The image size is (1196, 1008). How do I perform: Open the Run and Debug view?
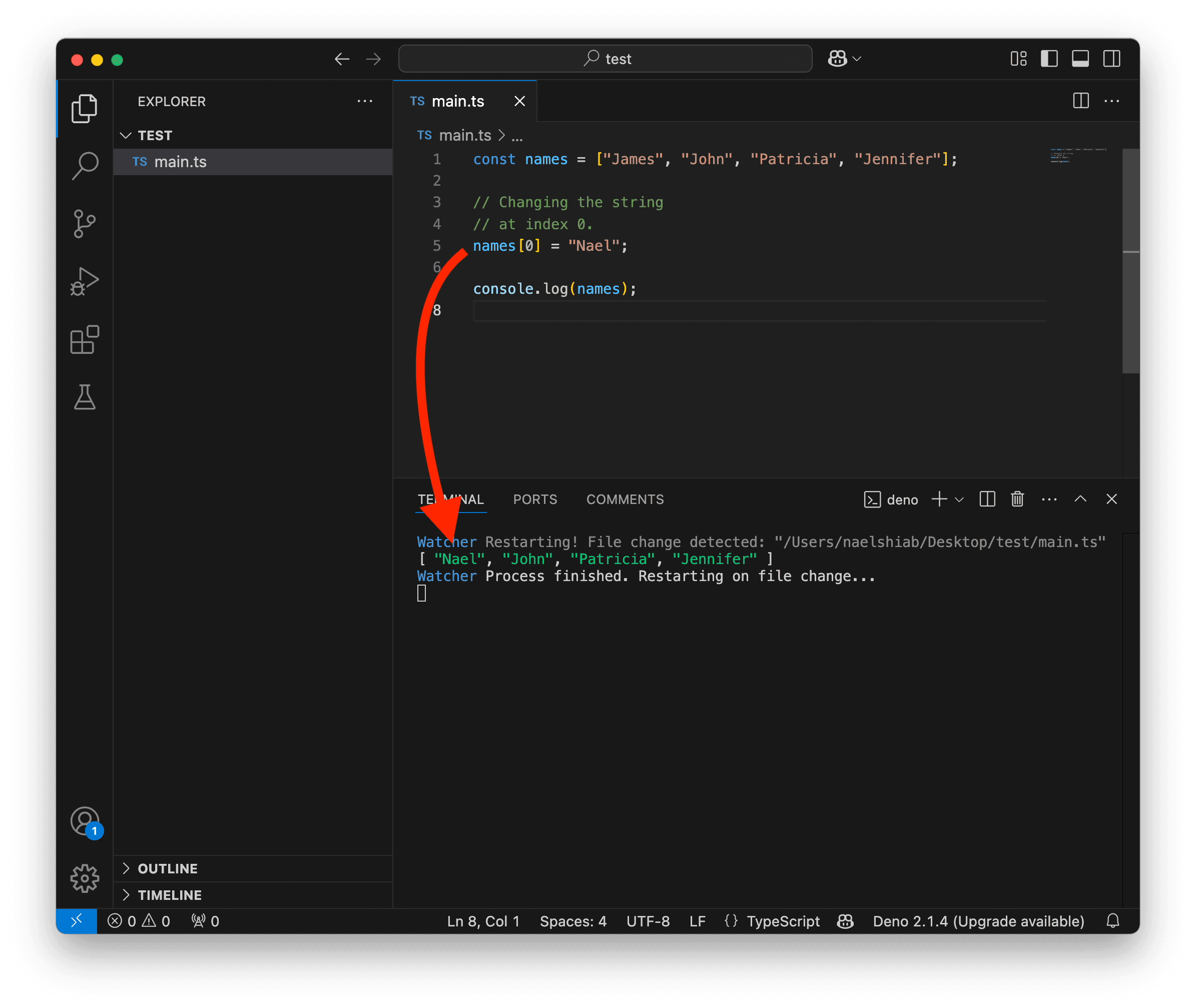[85, 282]
